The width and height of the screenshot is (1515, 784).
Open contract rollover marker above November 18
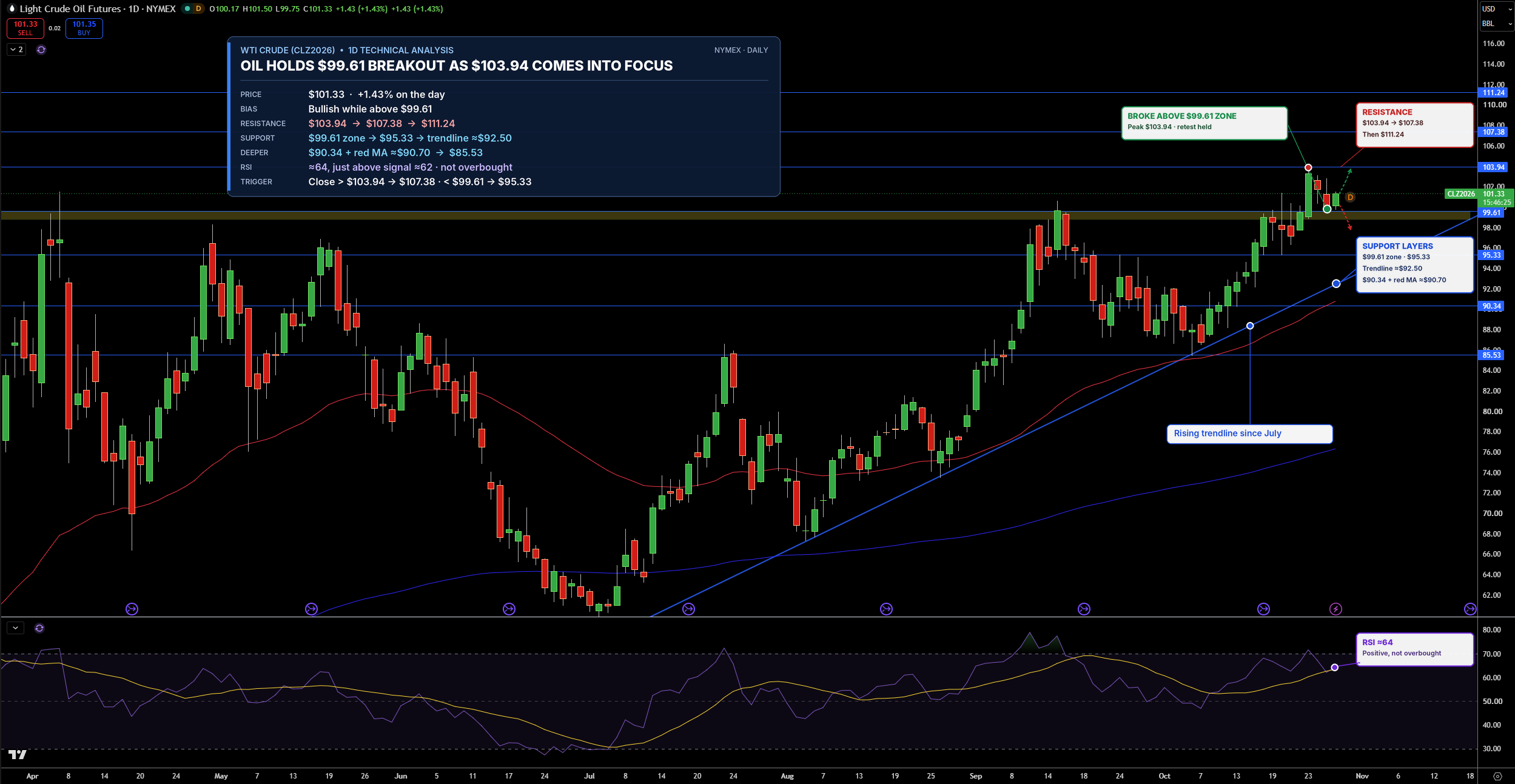pos(1470,609)
